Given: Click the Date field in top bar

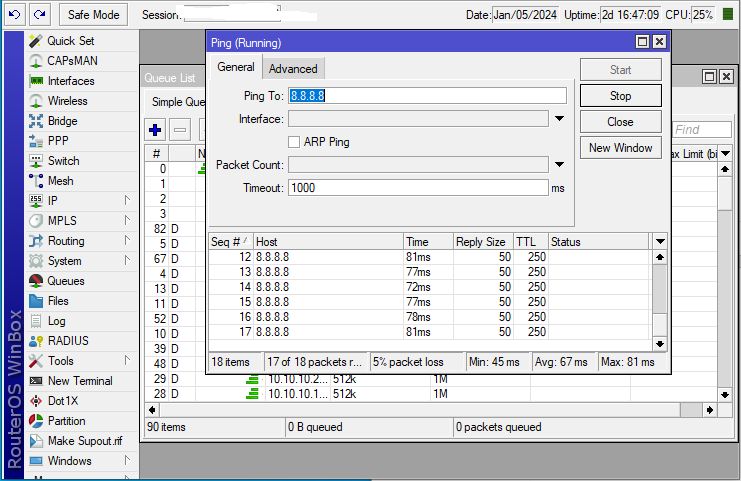Looking at the screenshot, I should point(525,15).
